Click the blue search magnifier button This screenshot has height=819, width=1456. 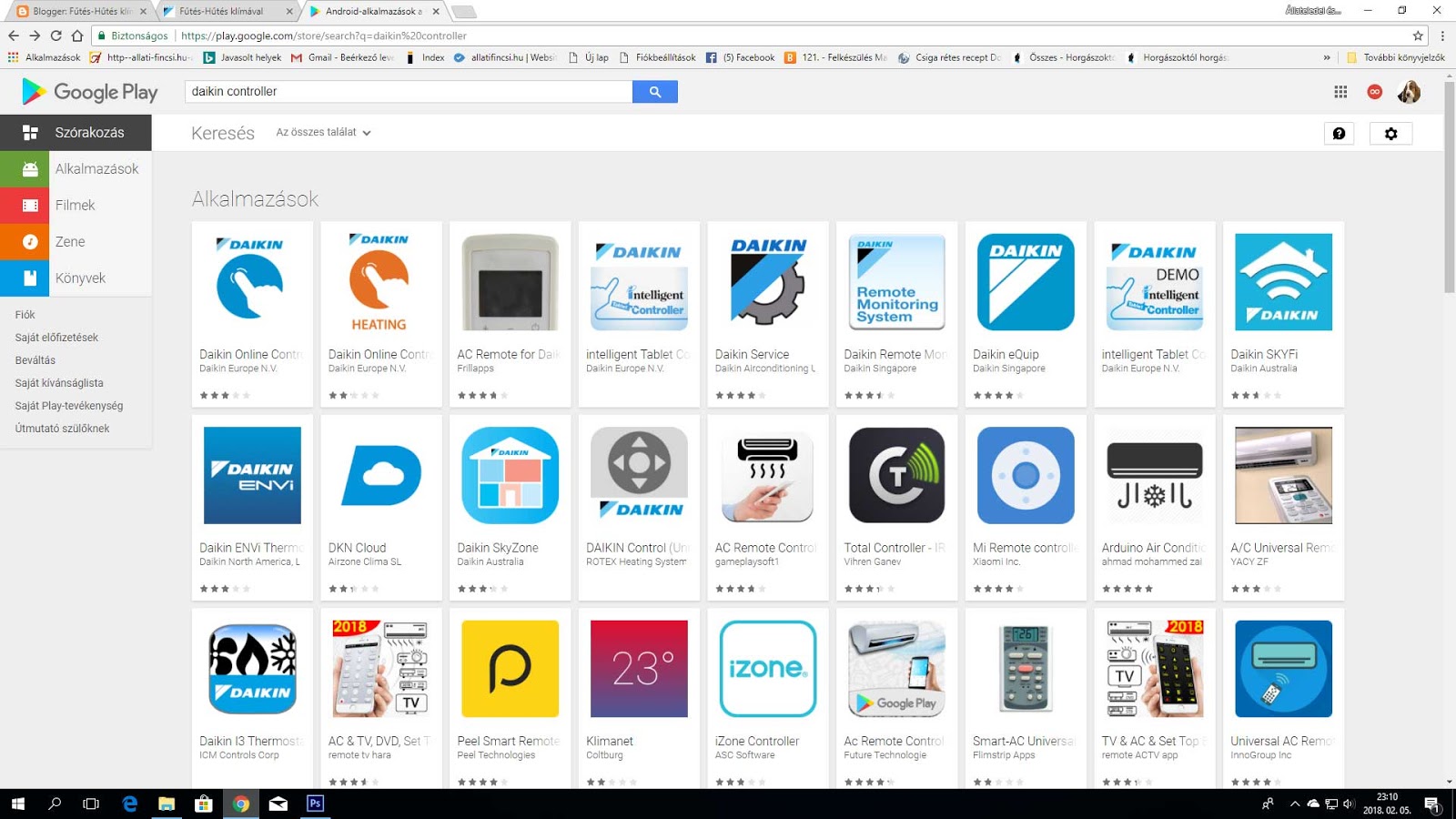[655, 92]
